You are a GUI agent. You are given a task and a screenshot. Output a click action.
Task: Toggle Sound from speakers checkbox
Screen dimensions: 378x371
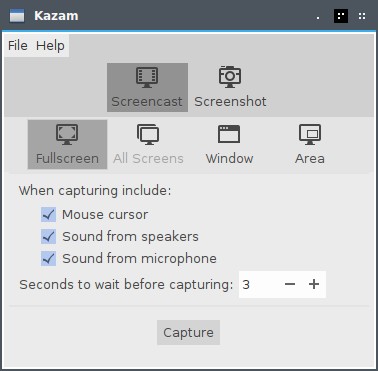coord(49,236)
